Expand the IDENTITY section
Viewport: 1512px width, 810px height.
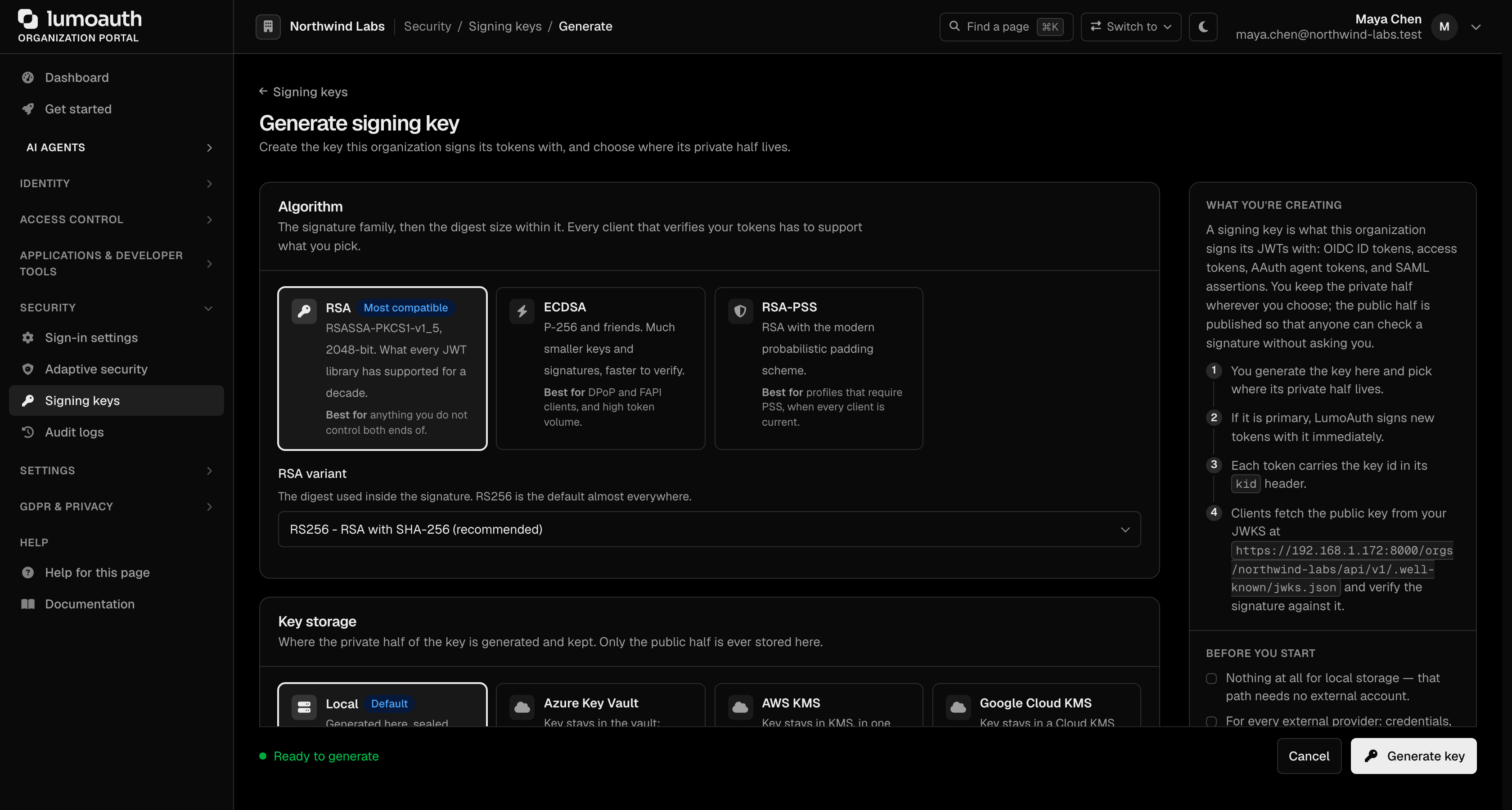[116, 183]
